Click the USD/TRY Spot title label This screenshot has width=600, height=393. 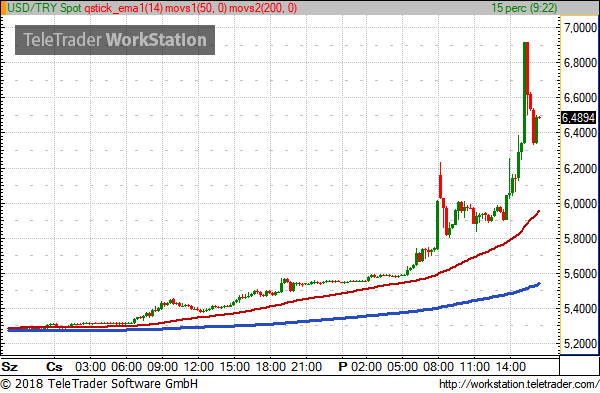click(44, 8)
